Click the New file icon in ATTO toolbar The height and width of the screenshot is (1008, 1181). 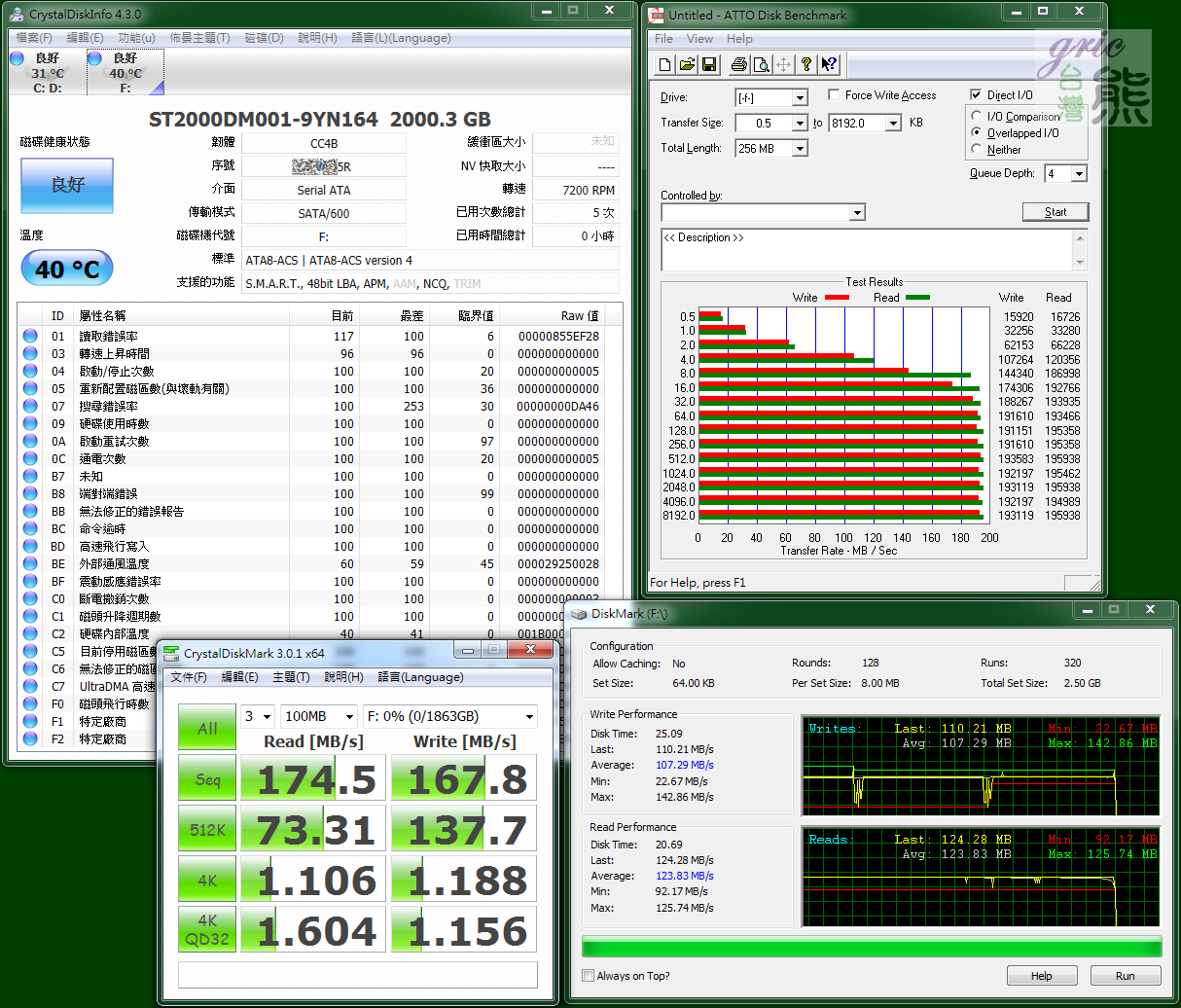click(665, 65)
